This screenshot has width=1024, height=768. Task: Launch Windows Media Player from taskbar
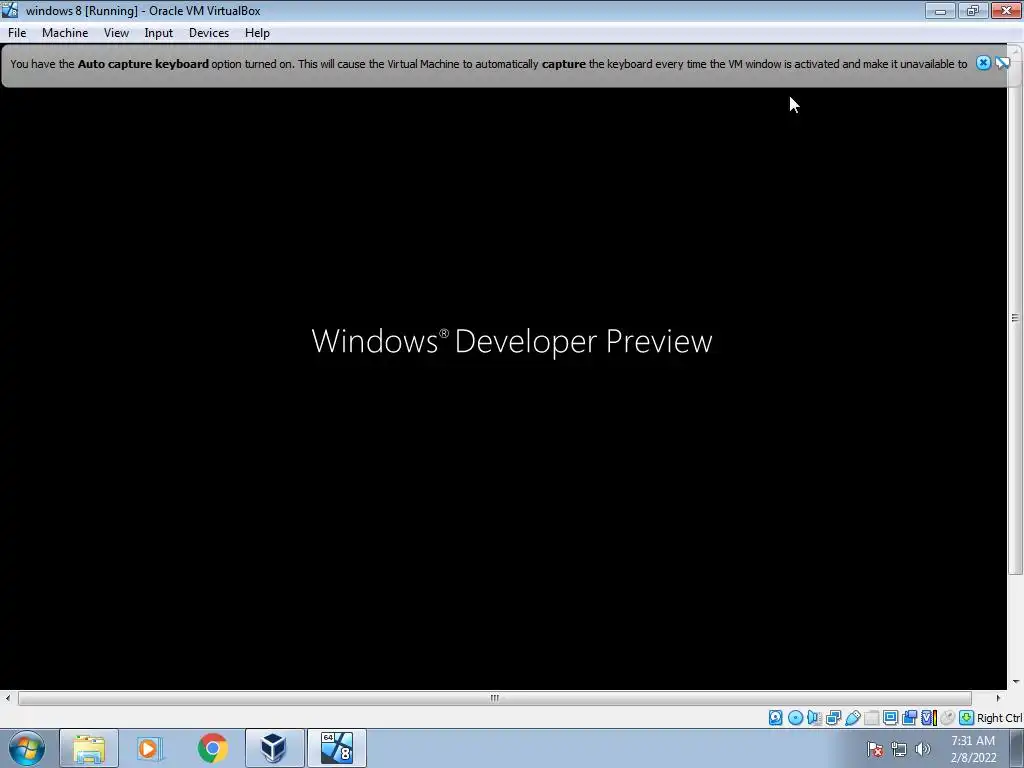click(x=150, y=748)
